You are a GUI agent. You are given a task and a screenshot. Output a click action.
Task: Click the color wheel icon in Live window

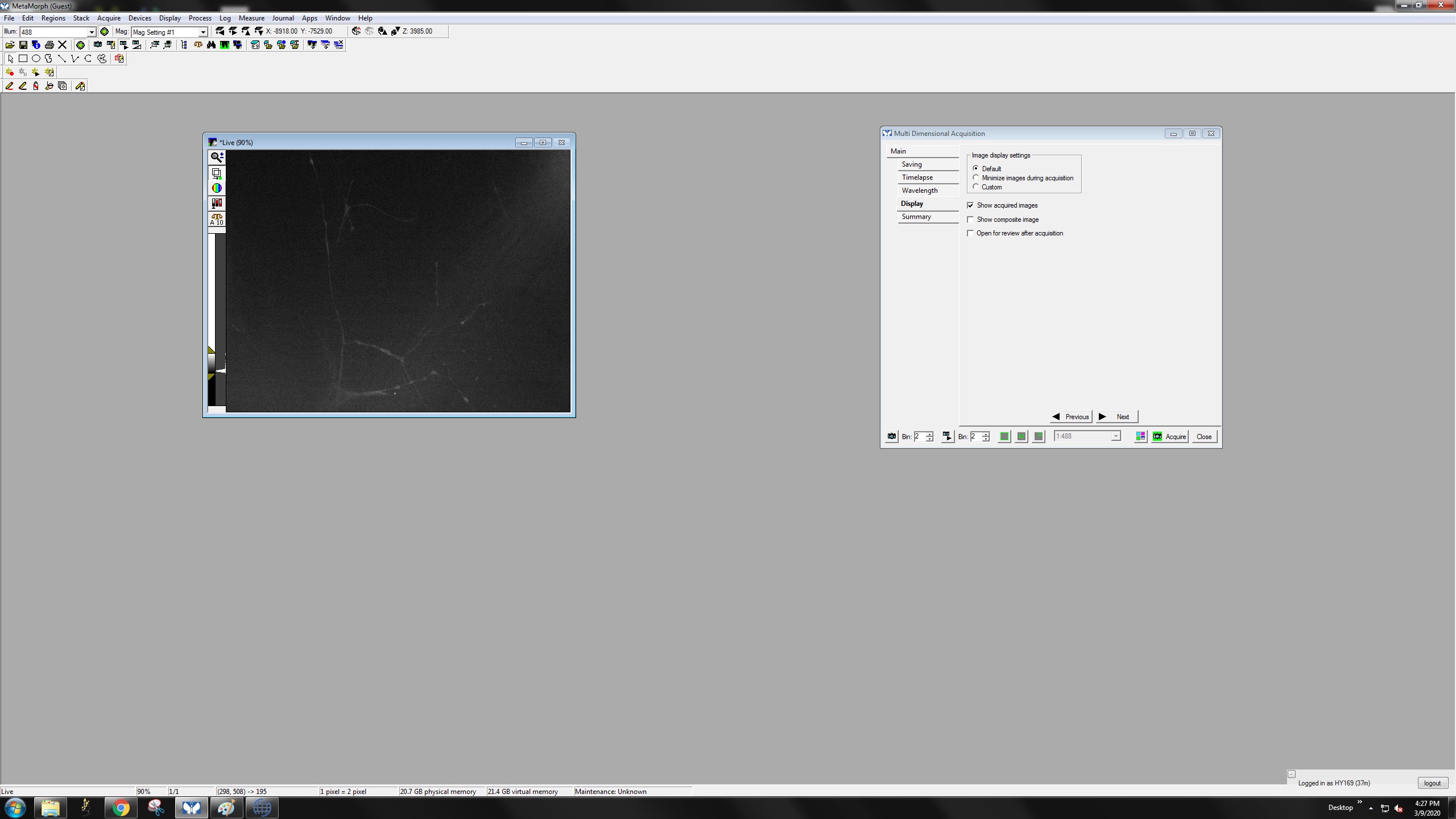coord(217,188)
